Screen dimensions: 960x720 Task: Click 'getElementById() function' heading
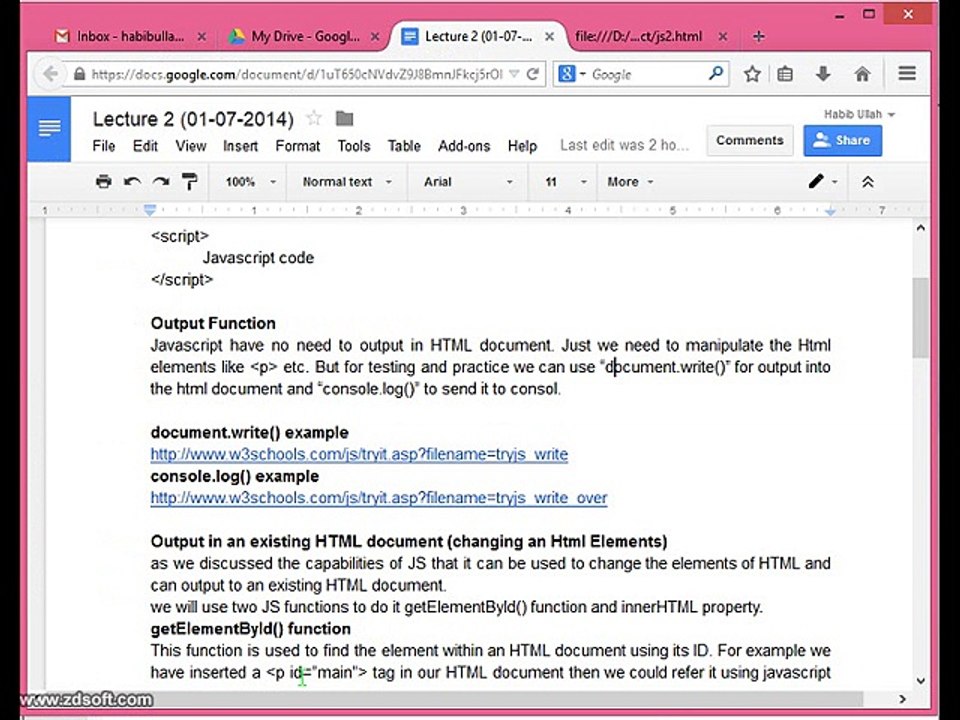point(251,629)
